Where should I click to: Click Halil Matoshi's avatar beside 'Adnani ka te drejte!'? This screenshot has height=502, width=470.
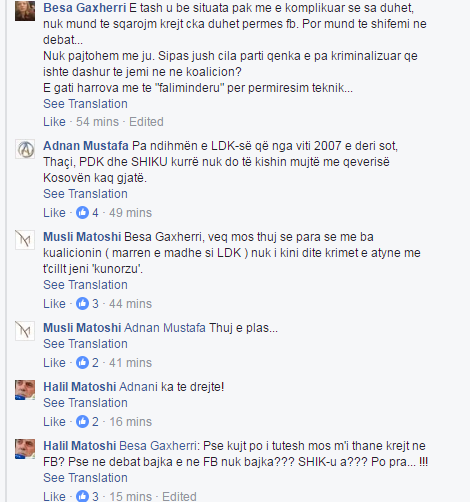click(x=25, y=390)
